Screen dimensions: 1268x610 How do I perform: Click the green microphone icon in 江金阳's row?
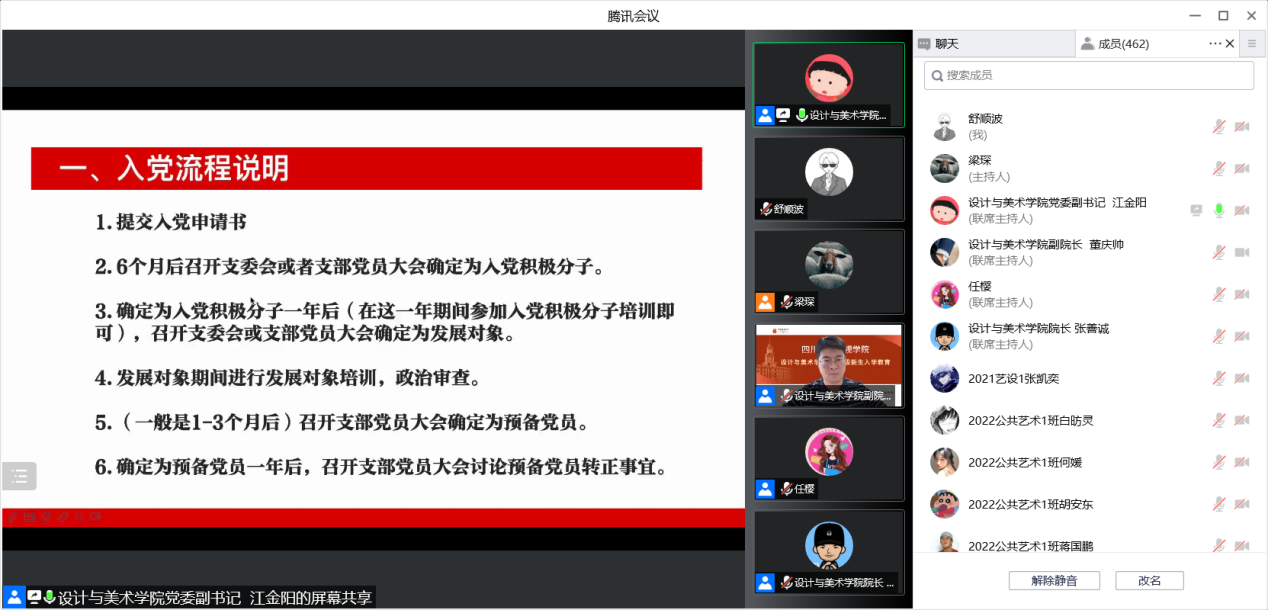pyautogui.click(x=1219, y=211)
